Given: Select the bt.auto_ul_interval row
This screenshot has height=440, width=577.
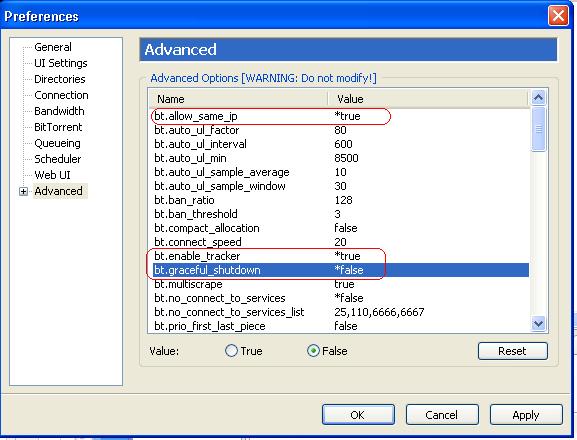Looking at the screenshot, I should click(341, 144).
